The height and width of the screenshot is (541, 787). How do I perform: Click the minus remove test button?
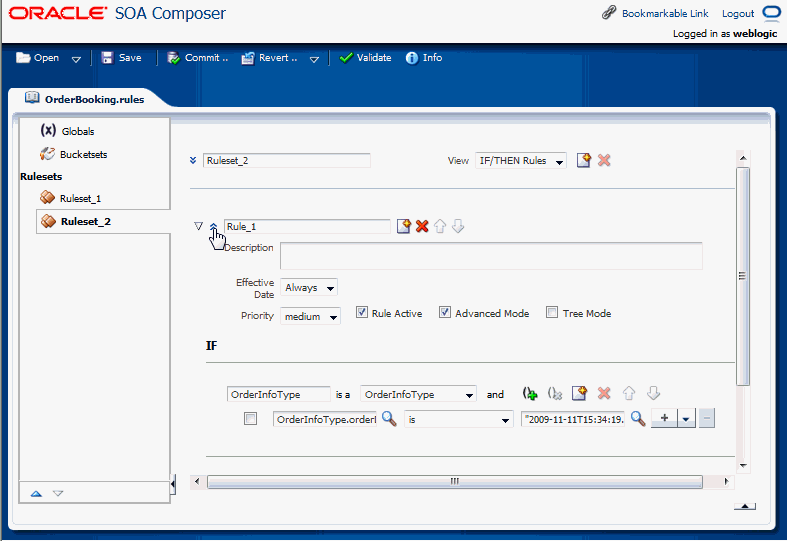pyautogui.click(x=707, y=418)
